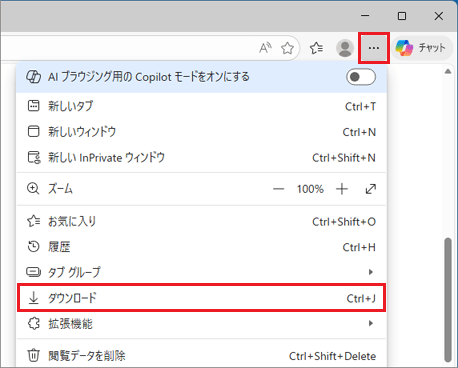Open 新しい InPrivate ウィンドウ
This screenshot has height=368, width=458.
(x=202, y=157)
